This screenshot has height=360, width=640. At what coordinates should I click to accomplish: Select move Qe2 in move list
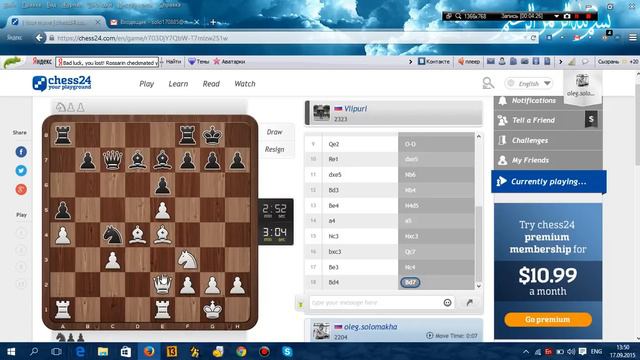coord(334,144)
